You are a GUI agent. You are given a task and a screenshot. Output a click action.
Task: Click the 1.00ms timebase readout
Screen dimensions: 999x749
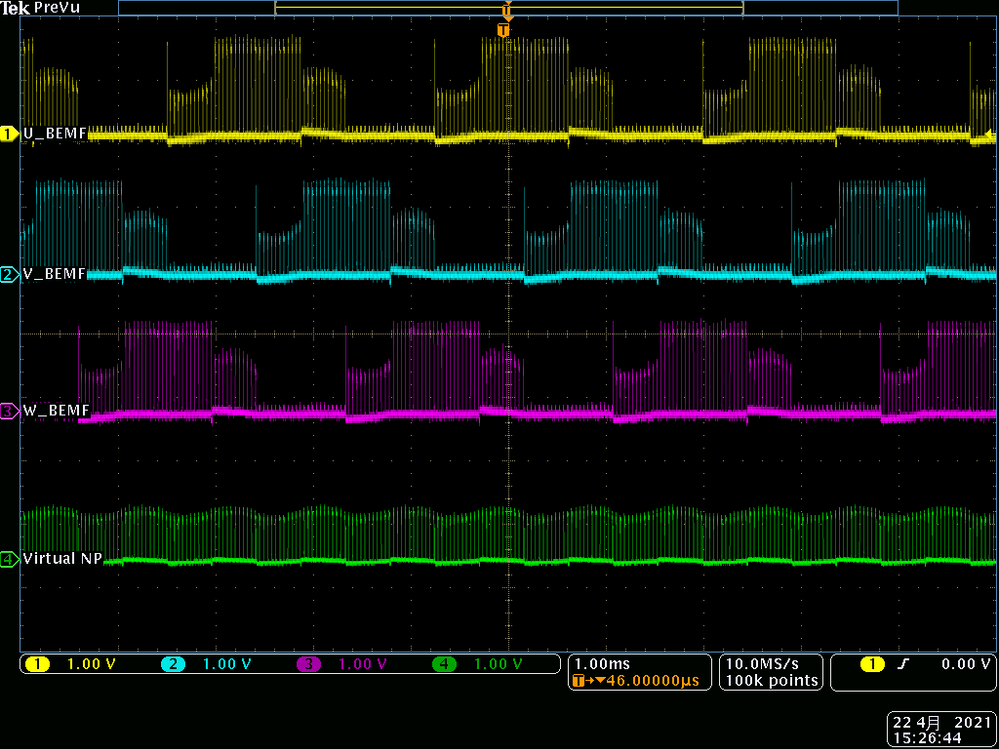603,664
